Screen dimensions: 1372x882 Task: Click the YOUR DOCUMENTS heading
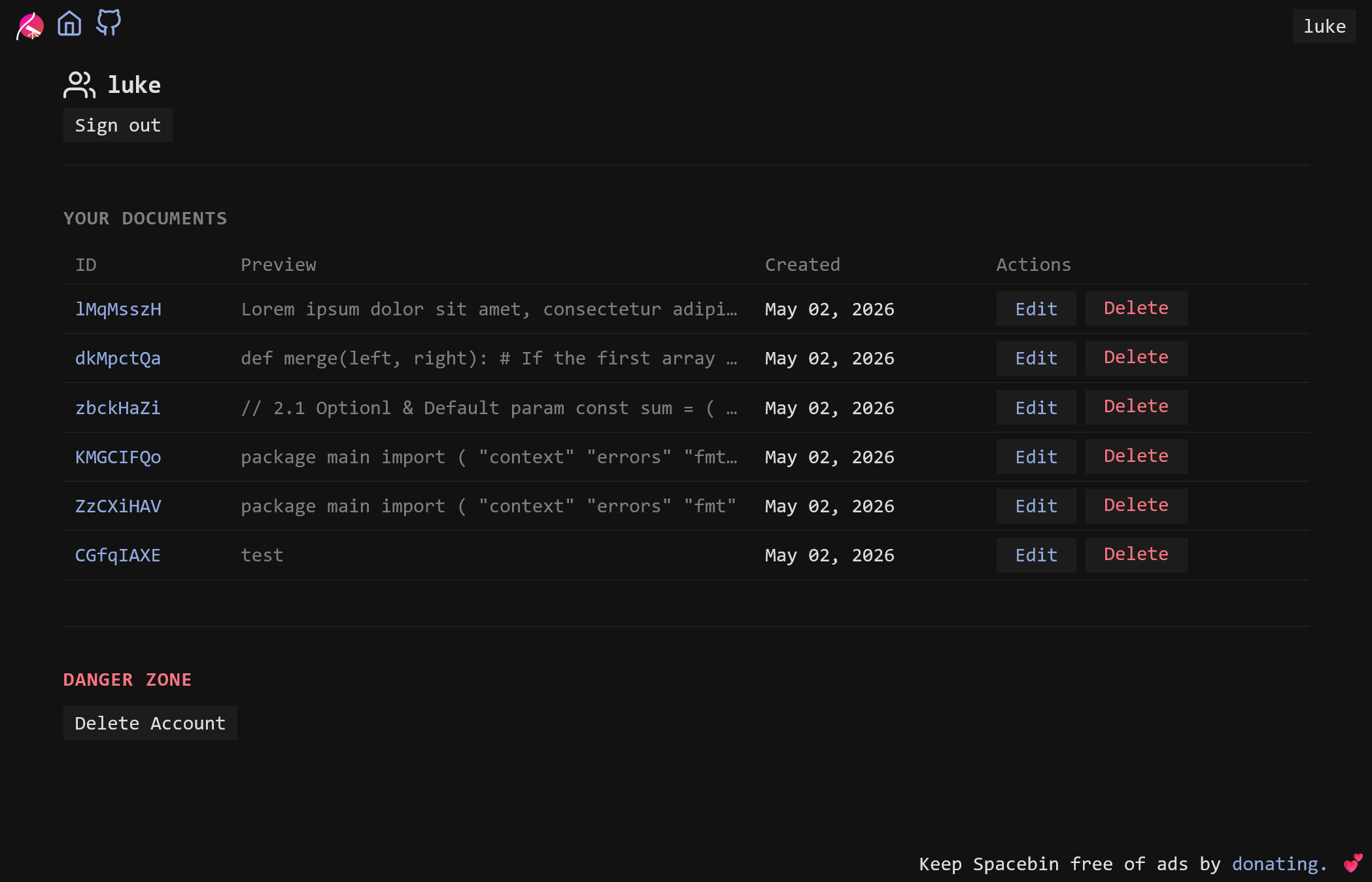(x=145, y=219)
